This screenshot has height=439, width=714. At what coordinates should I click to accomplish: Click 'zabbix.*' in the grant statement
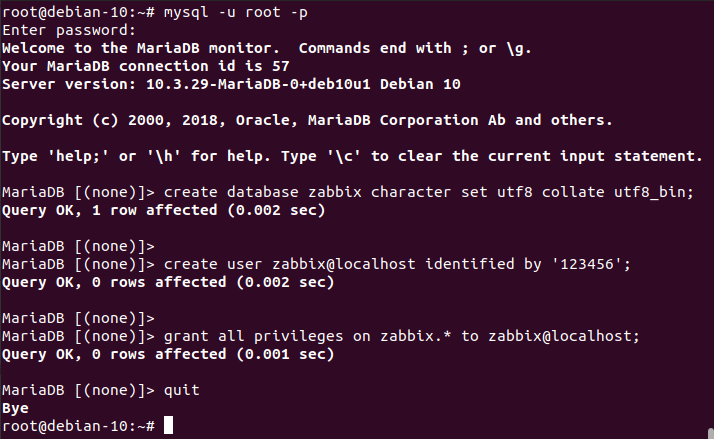pos(416,337)
